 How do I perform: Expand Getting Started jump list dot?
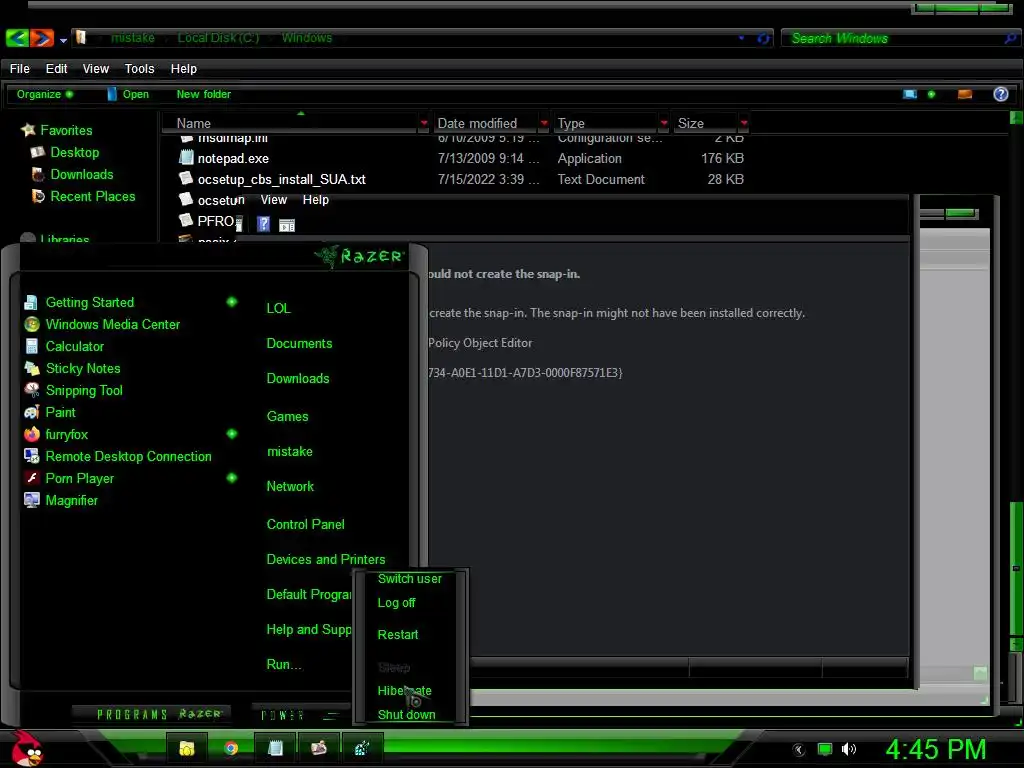232,302
